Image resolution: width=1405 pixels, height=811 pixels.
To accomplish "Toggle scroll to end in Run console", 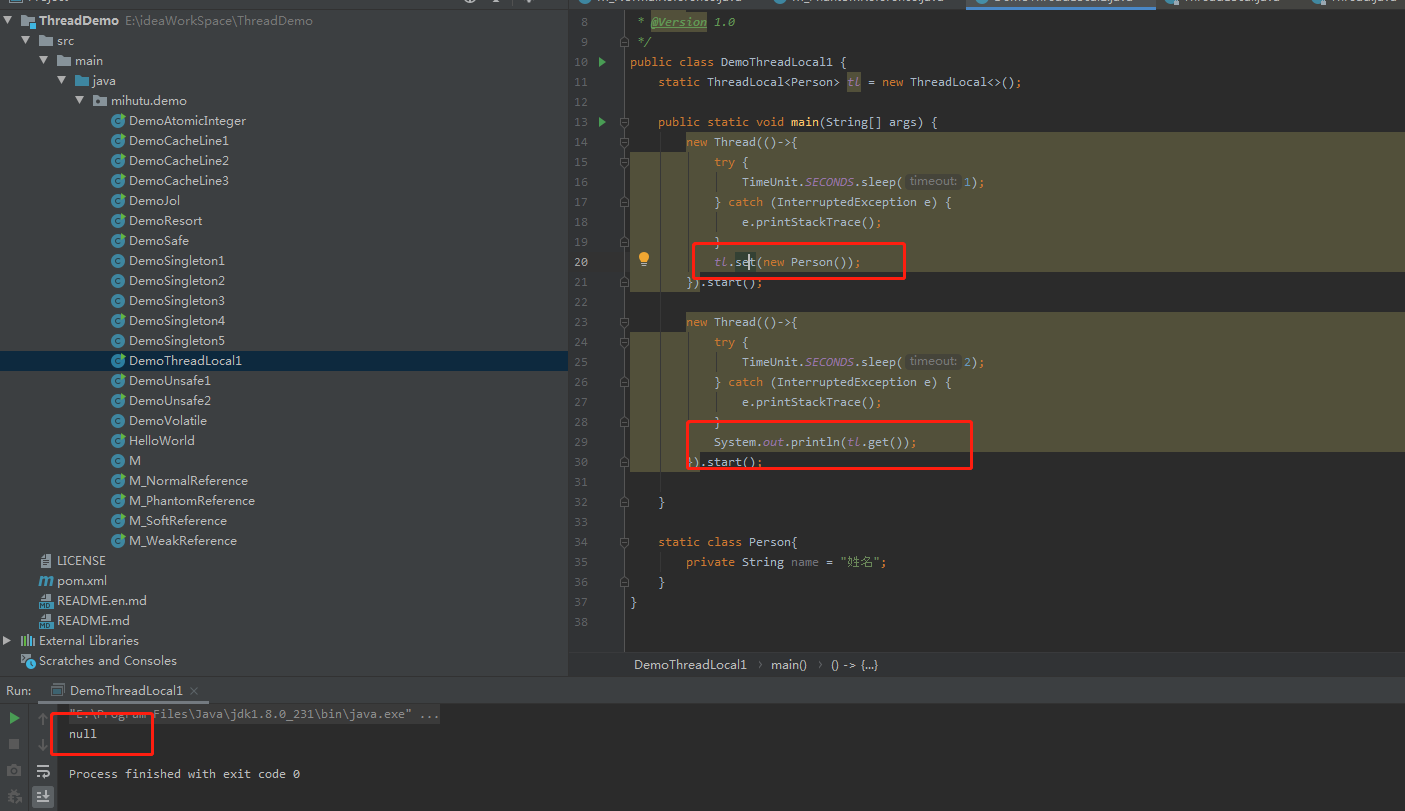I will pos(43,797).
